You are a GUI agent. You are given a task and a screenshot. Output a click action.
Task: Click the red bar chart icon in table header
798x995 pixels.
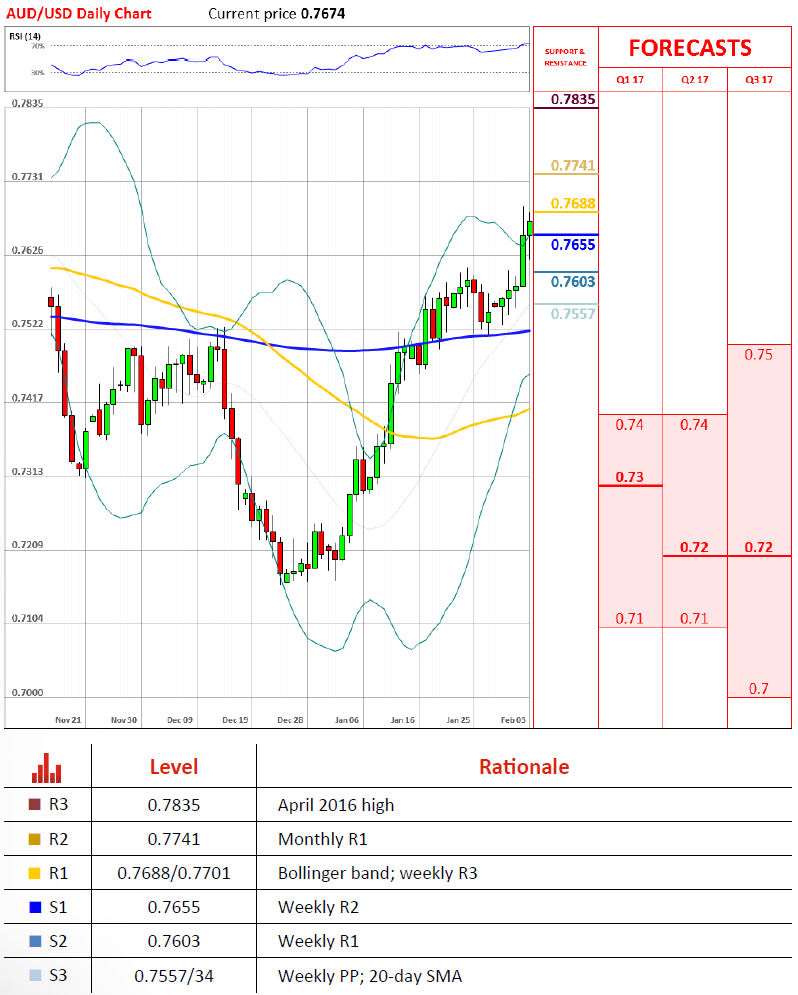tap(46, 768)
